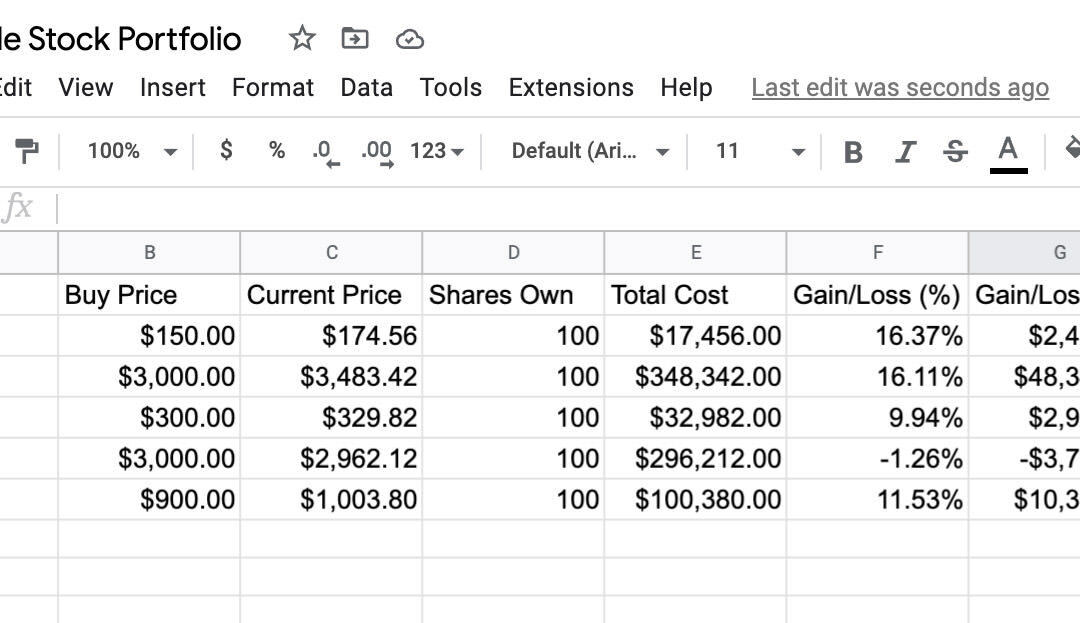The image size is (1080, 623).
Task: Open the Extensions menu
Action: point(570,88)
